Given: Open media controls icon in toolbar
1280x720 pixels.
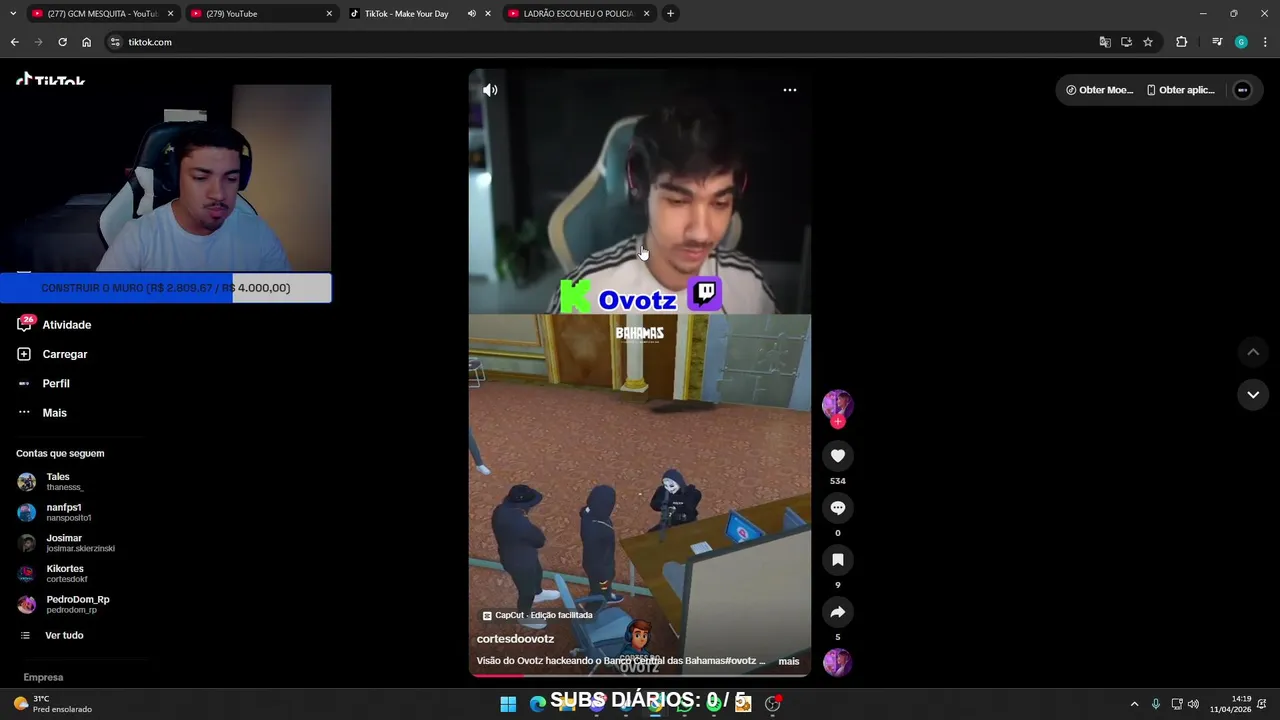Looking at the screenshot, I should pos(1217,42).
